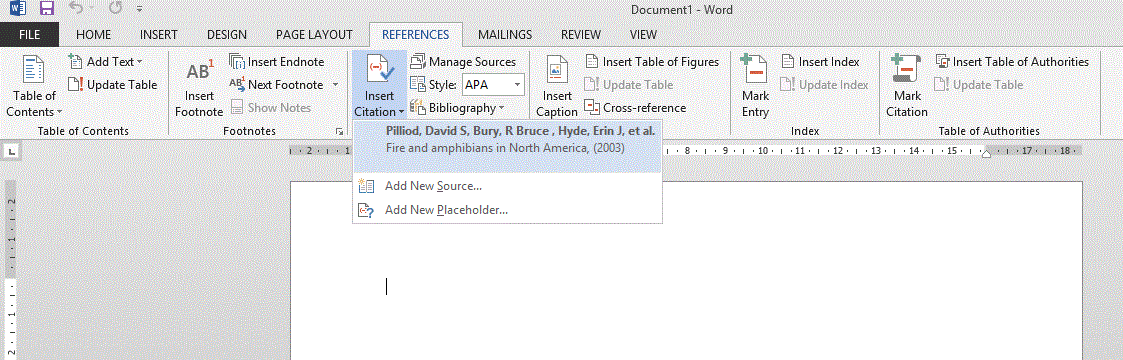Viewport: 1123px width, 360px height.
Task: Open the Table of Contents gallery
Action: (x=34, y=86)
